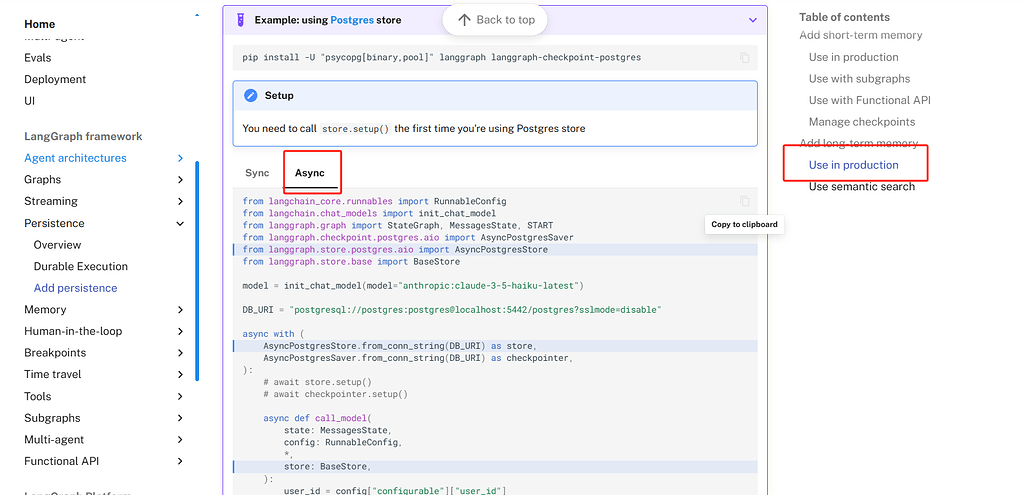Viewport: 1024px width, 495px height.
Task: Open the Human-in-the-loop entry in the sidebar
Action: tap(73, 331)
